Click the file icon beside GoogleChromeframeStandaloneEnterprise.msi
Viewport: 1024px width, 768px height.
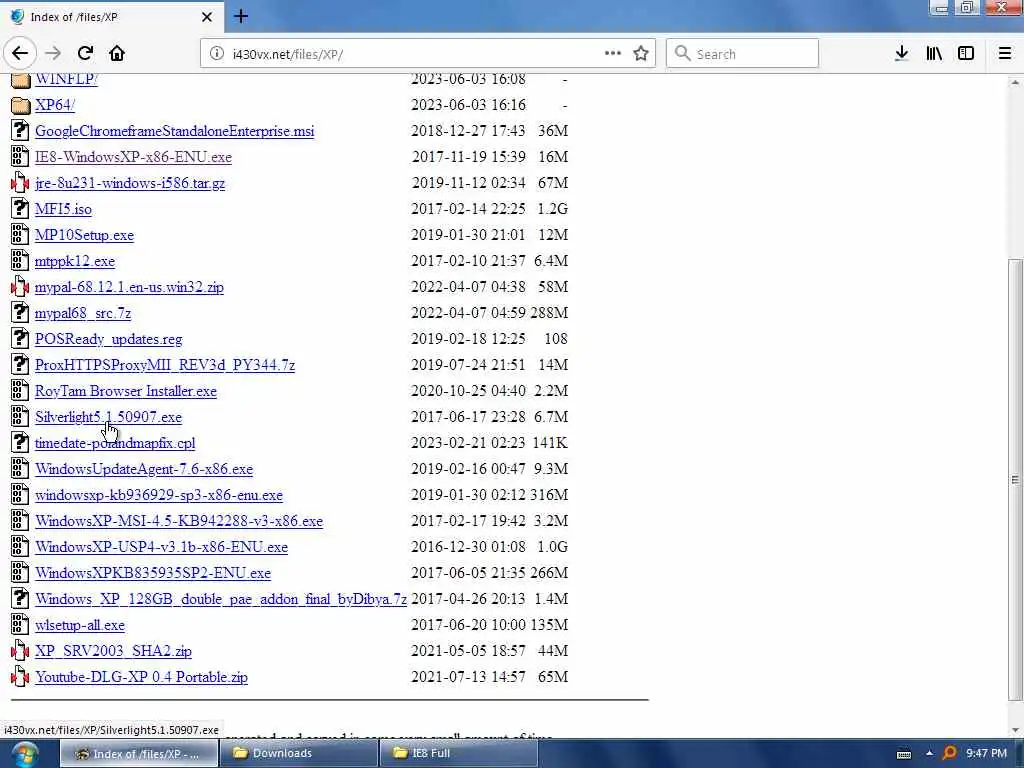tap(20, 131)
